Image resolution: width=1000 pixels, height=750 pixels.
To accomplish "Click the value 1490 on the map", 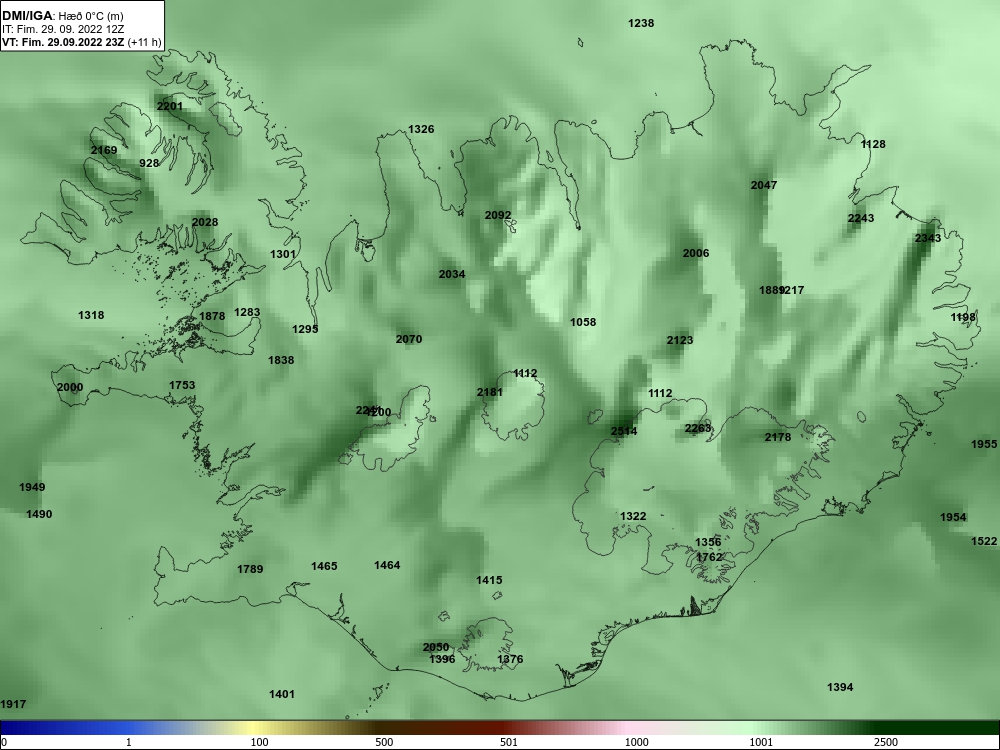I will pos(39,514).
